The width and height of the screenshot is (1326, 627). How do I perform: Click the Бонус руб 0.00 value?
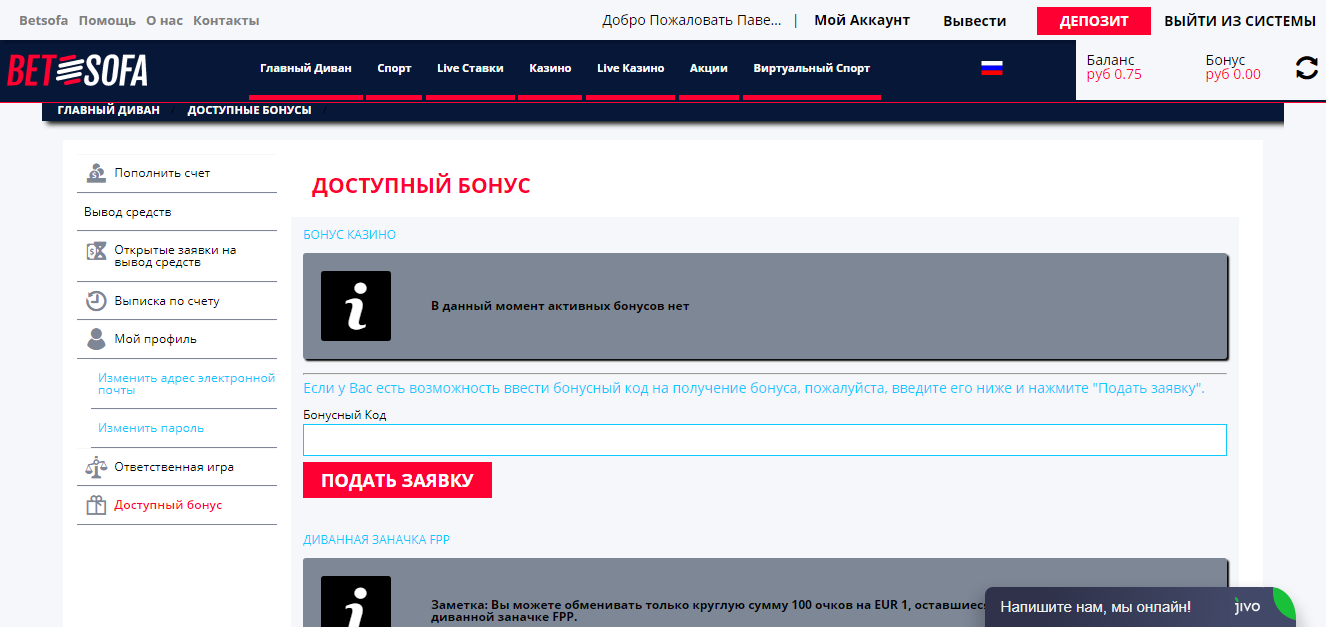click(x=1233, y=74)
